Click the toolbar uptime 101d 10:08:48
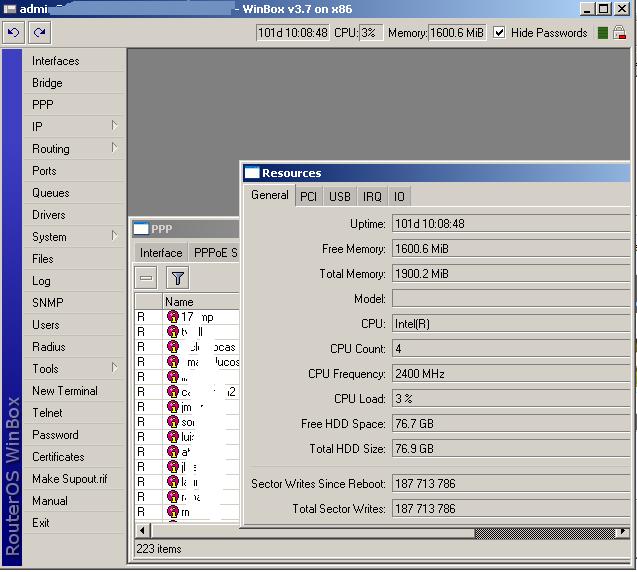Screen dimensions: 637x572 pyautogui.click(x=292, y=32)
